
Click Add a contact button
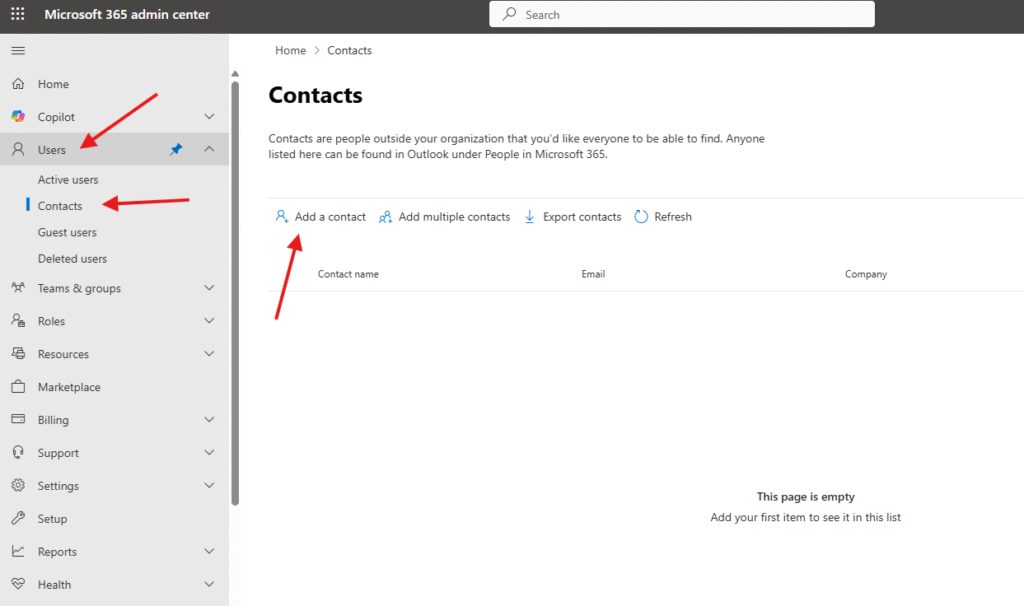(x=321, y=217)
